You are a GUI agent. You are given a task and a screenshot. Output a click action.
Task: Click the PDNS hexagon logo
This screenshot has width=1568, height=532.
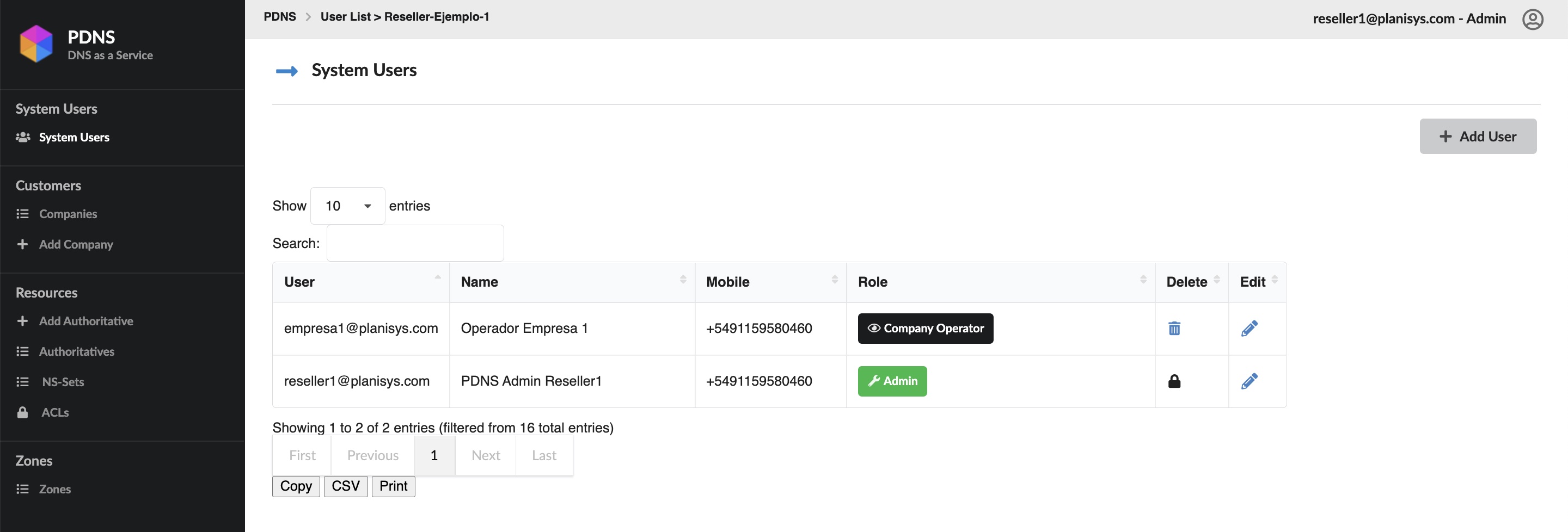(36, 44)
